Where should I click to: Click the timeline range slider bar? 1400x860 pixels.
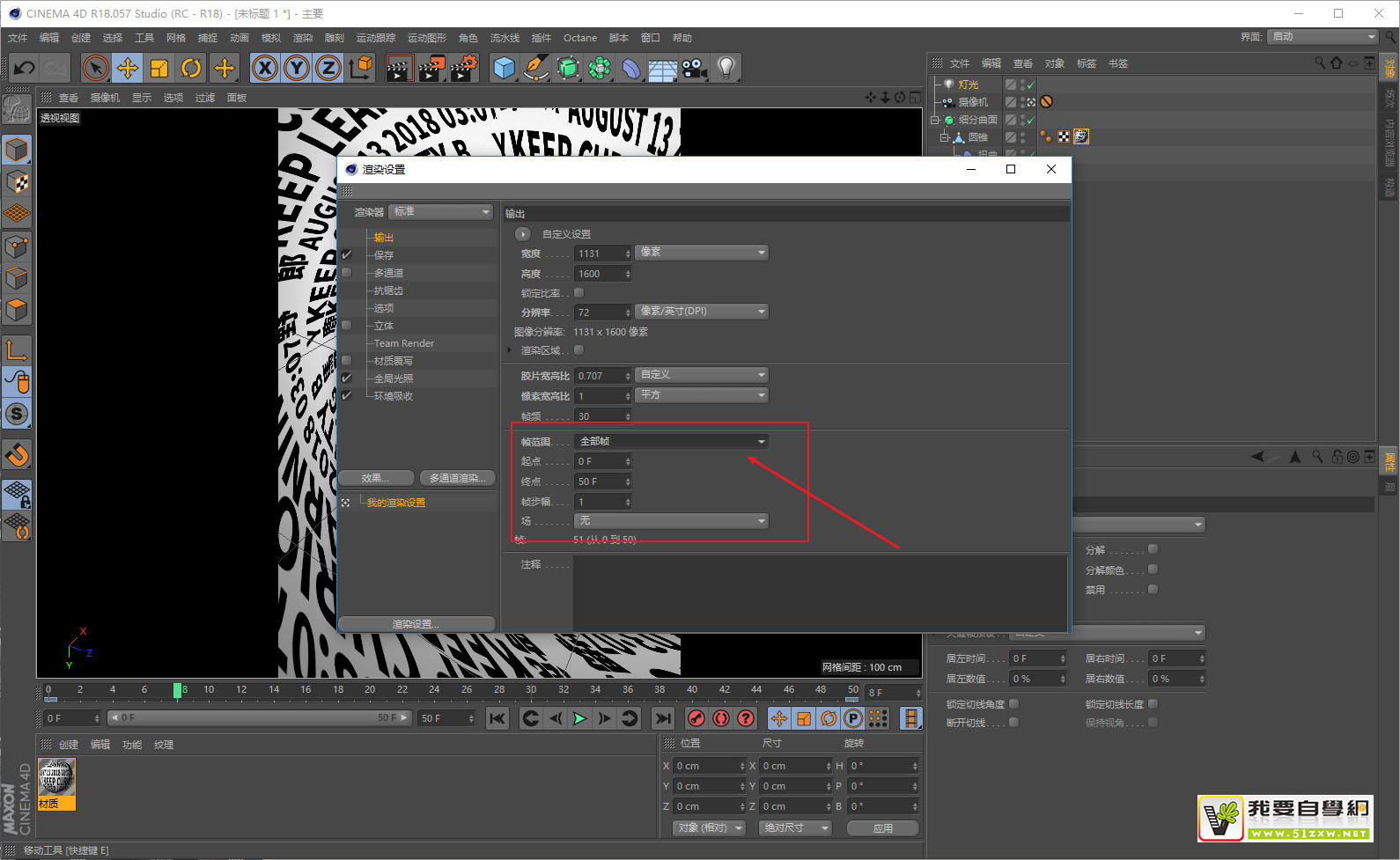259,718
